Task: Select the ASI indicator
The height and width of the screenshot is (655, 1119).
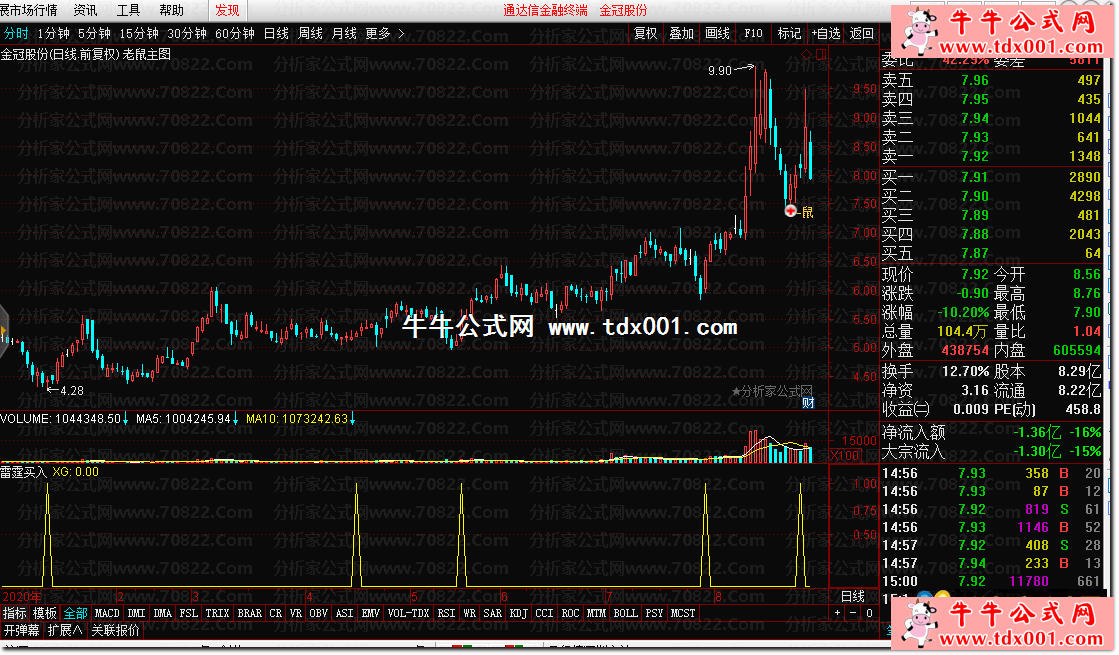Action: pyautogui.click(x=345, y=613)
